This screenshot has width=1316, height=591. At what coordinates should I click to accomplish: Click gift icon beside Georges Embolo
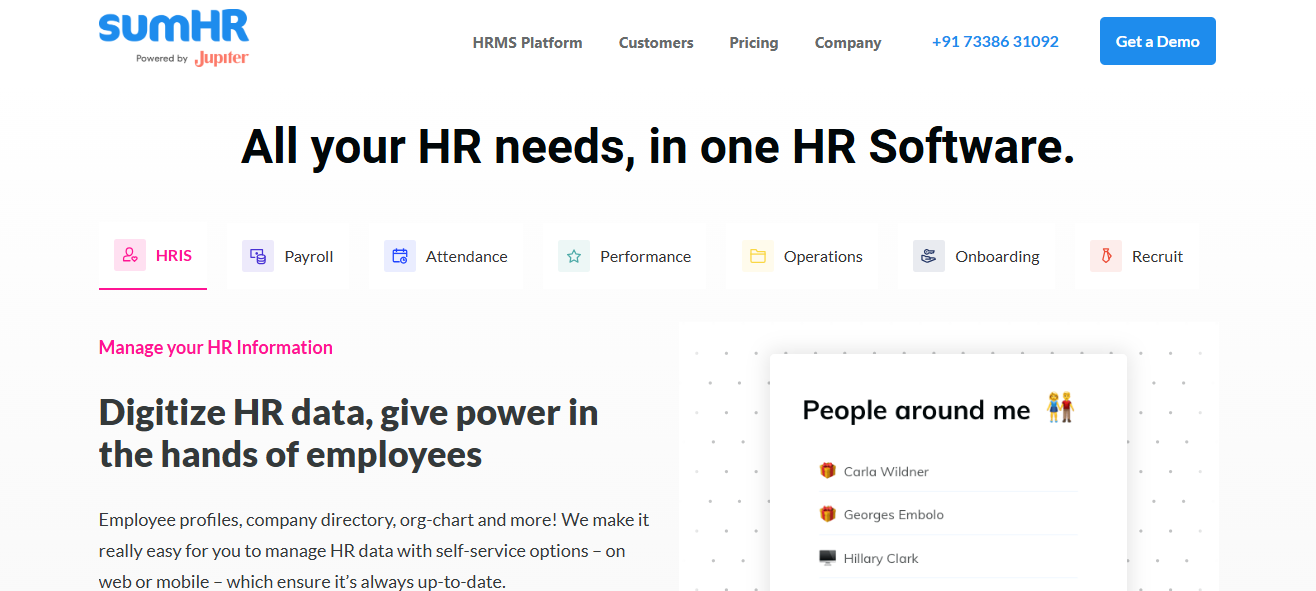coord(827,514)
